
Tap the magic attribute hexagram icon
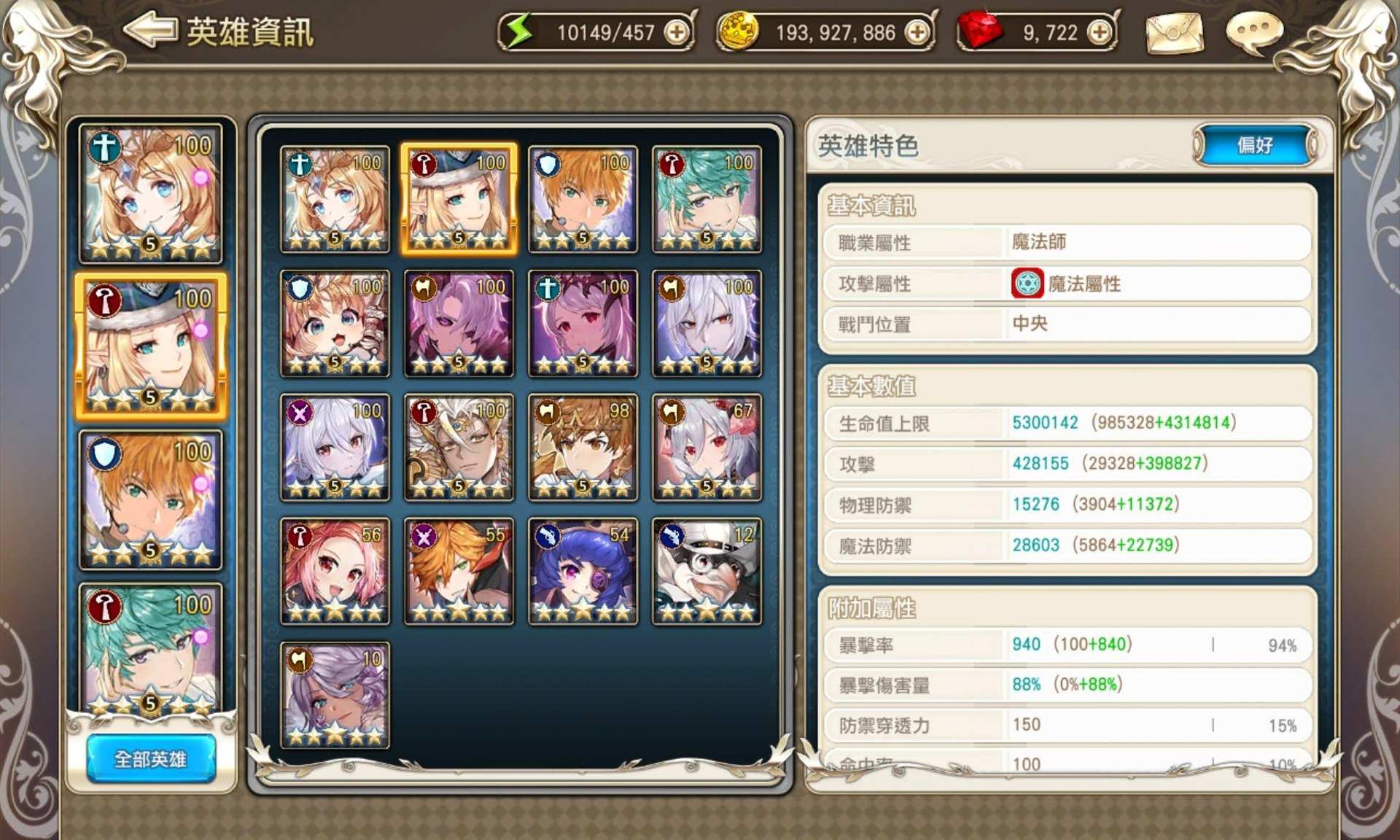pos(1027,283)
